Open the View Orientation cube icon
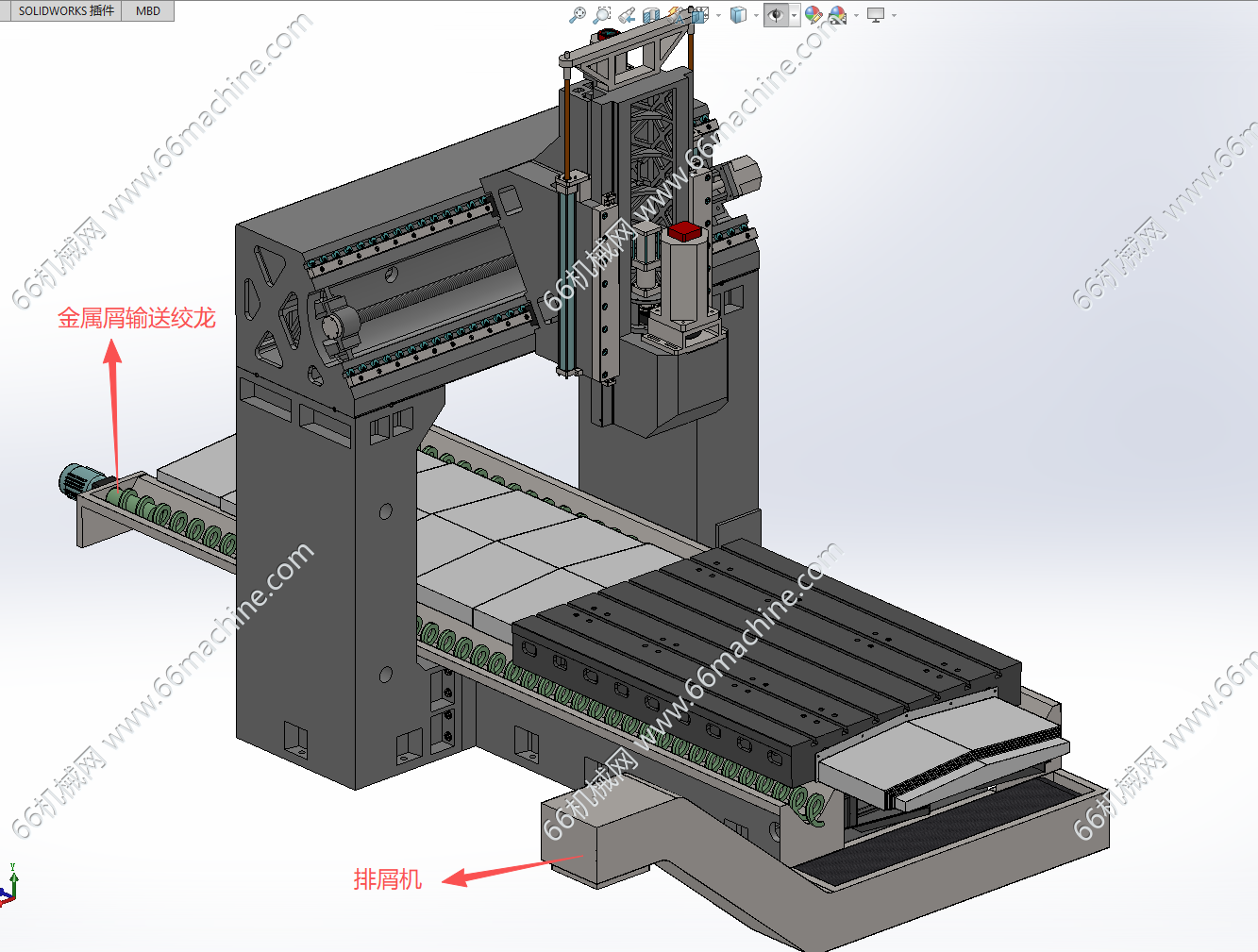 click(699, 15)
